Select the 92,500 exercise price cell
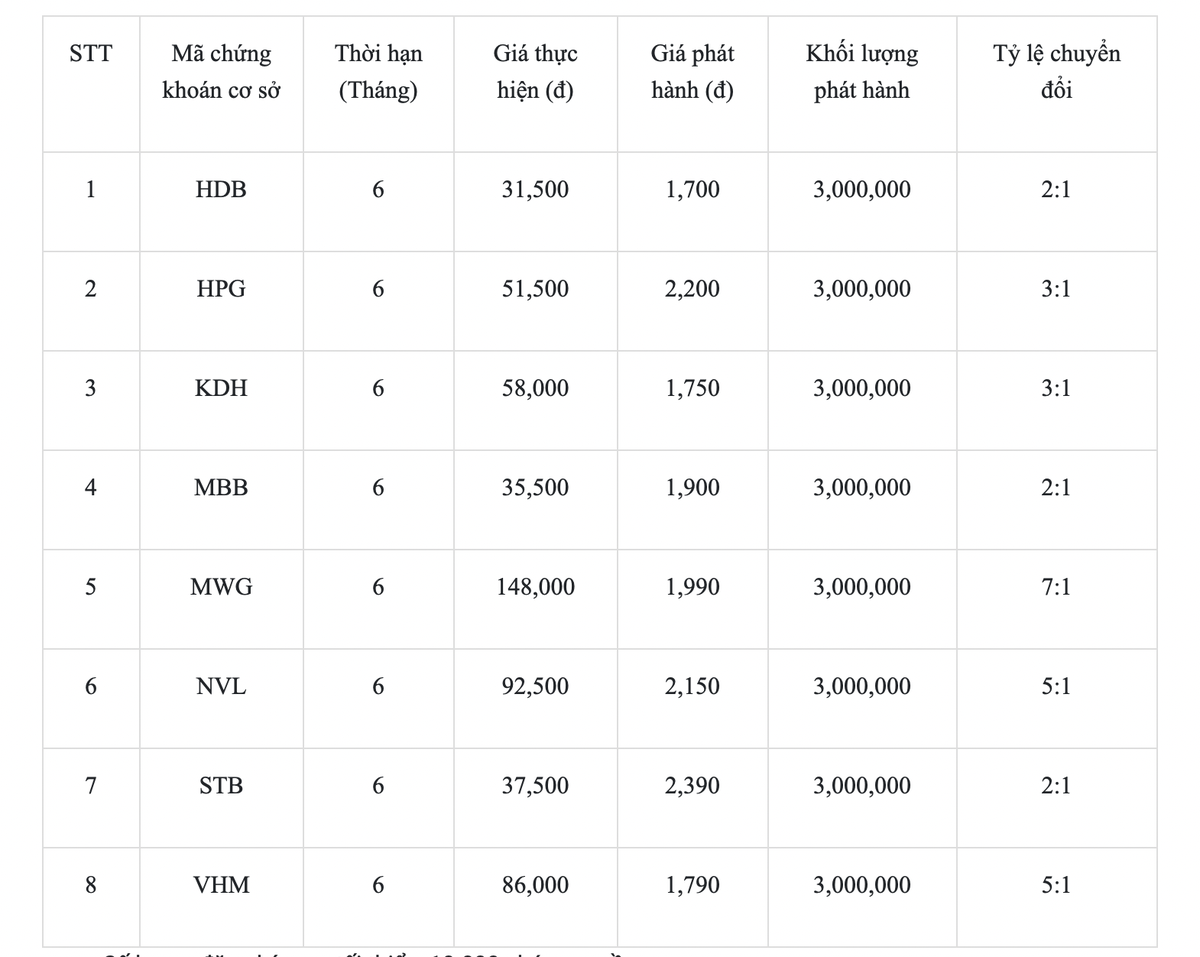Image resolution: width=1200 pixels, height=957 pixels. tap(535, 687)
